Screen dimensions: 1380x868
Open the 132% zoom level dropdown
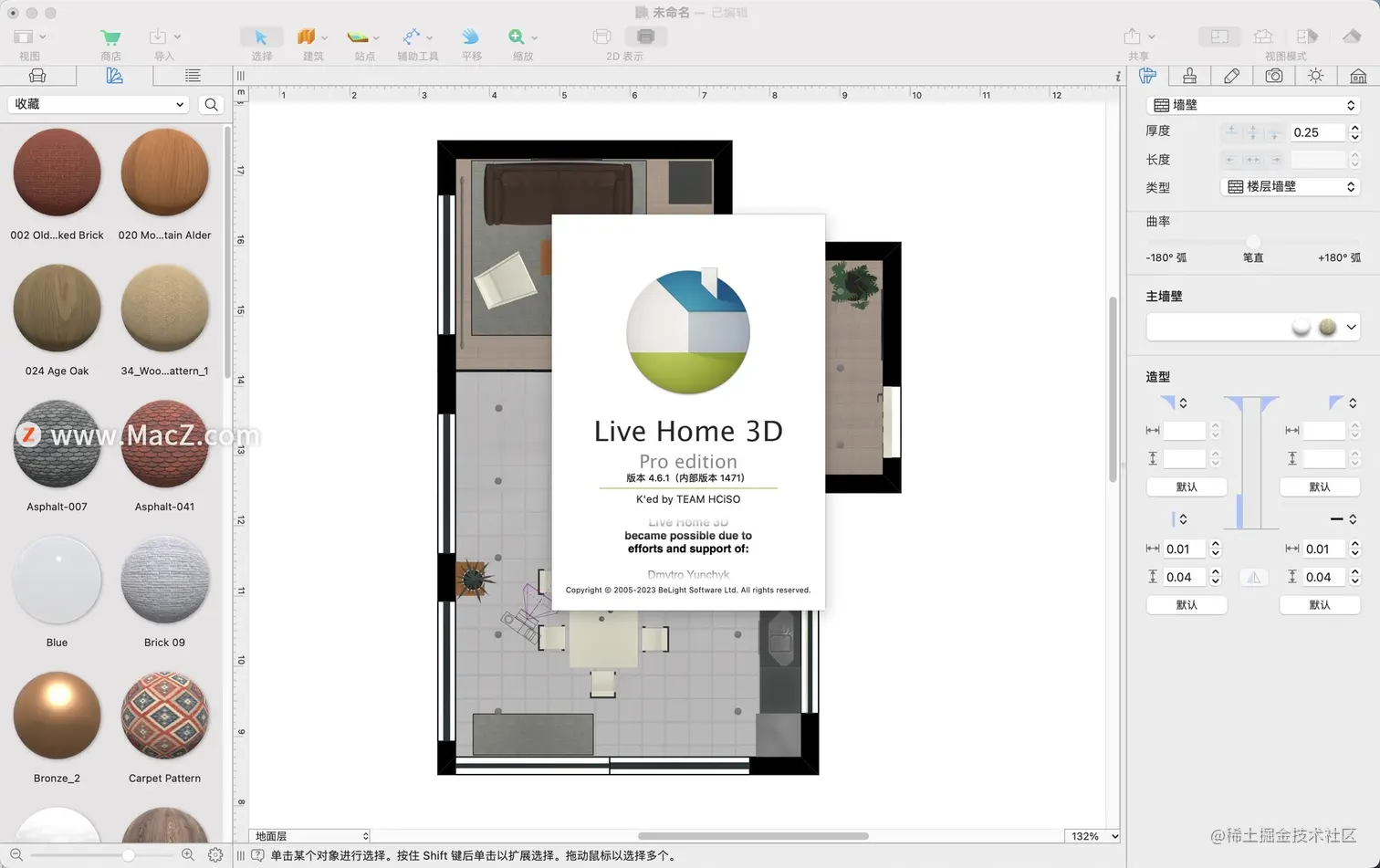(x=1092, y=836)
